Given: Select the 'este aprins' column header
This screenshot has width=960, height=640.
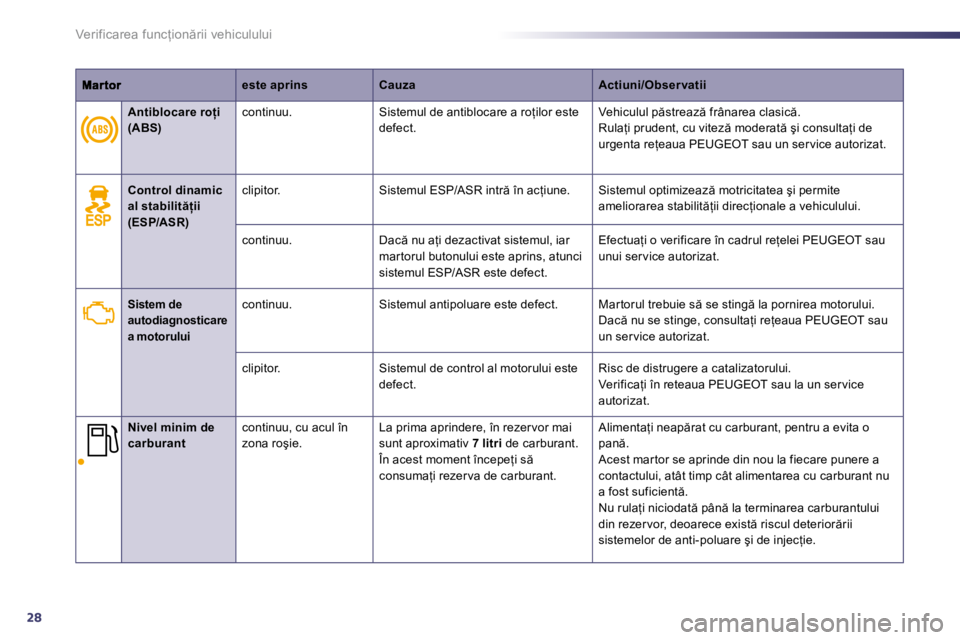Looking at the screenshot, I should 274,85.
